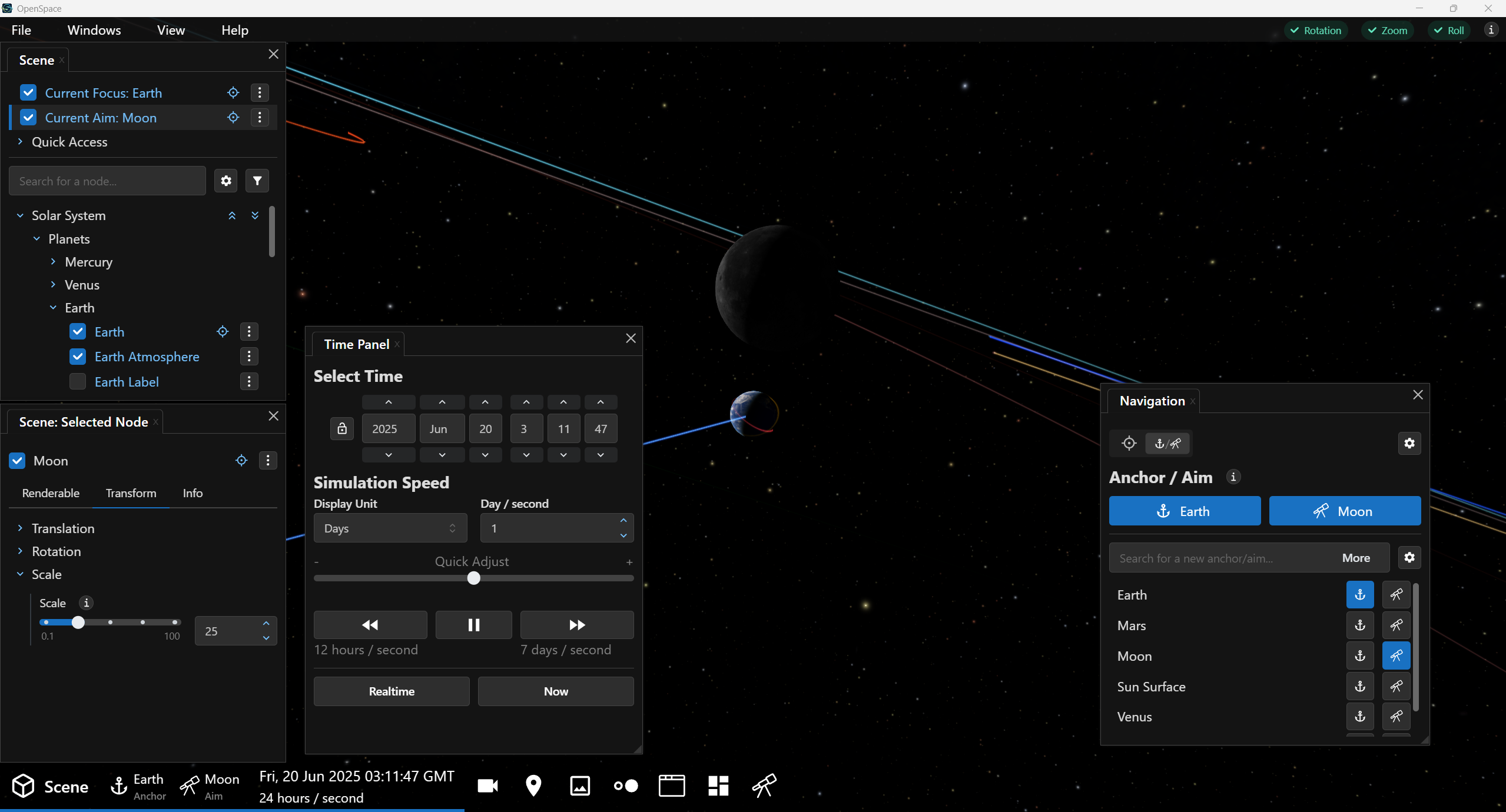Screen dimensions: 1506x812
Task: Open the File menu
Action: point(21,30)
